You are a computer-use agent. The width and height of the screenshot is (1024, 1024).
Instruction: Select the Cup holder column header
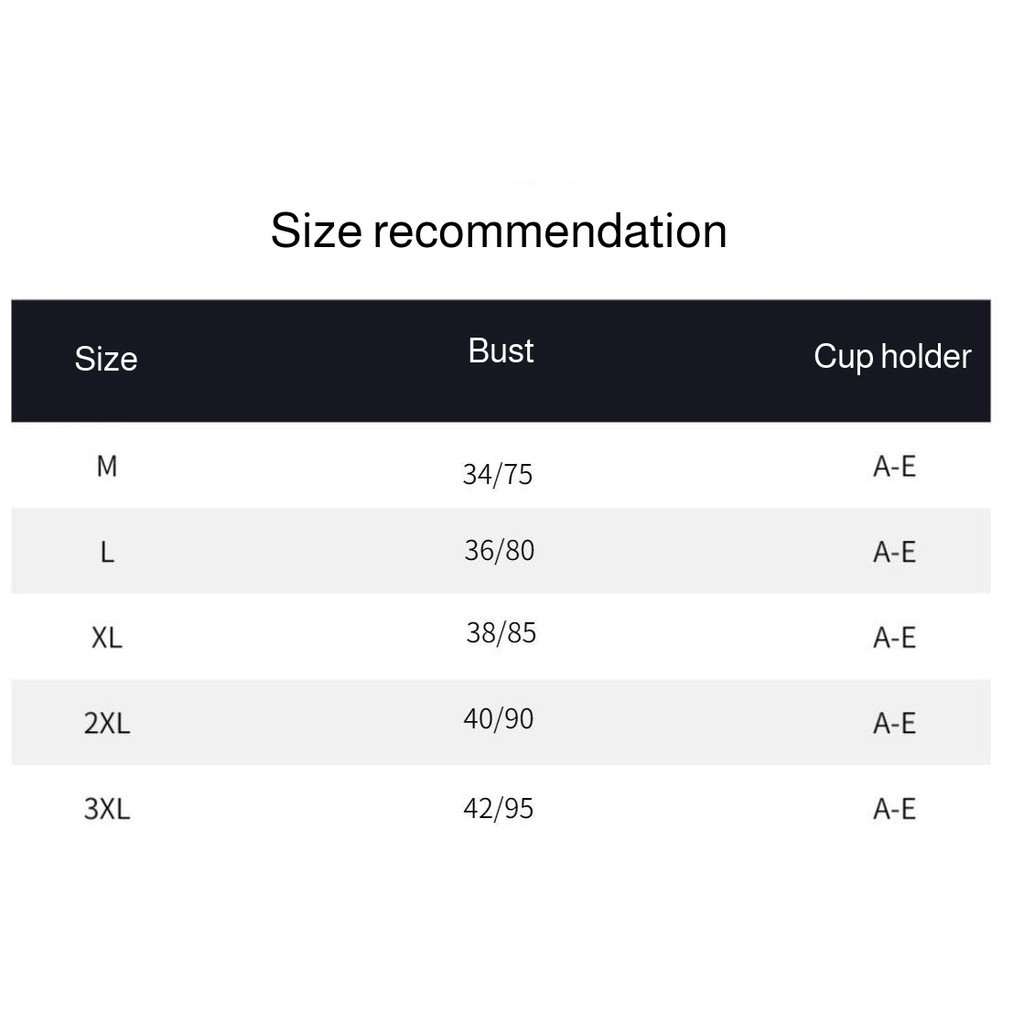click(892, 357)
